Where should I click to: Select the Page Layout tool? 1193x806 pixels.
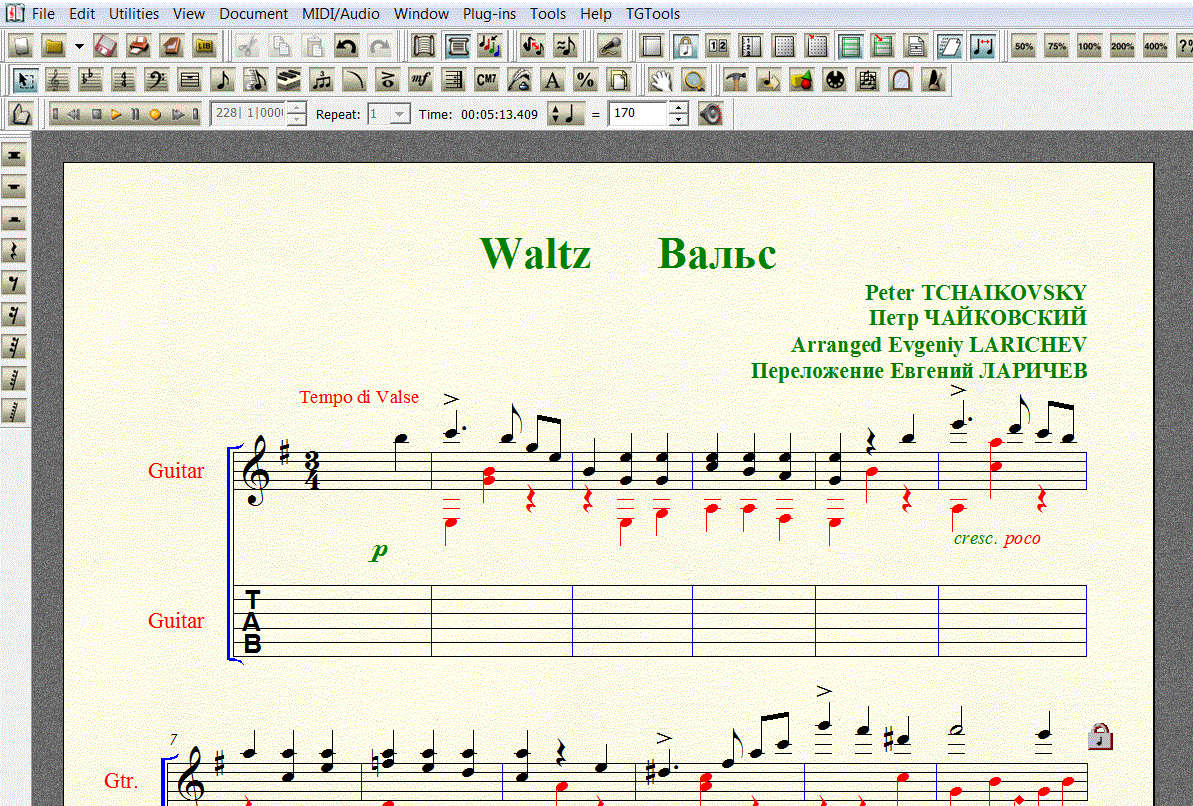click(619, 80)
